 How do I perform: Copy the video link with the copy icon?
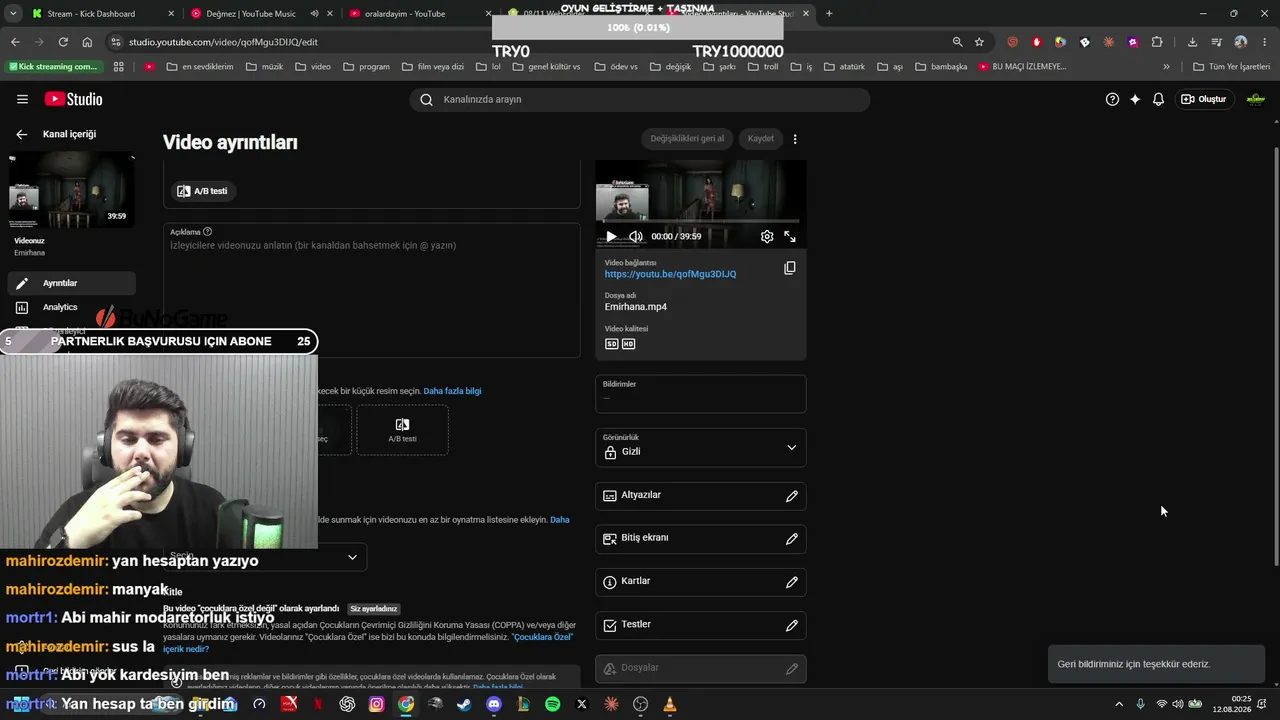point(790,268)
